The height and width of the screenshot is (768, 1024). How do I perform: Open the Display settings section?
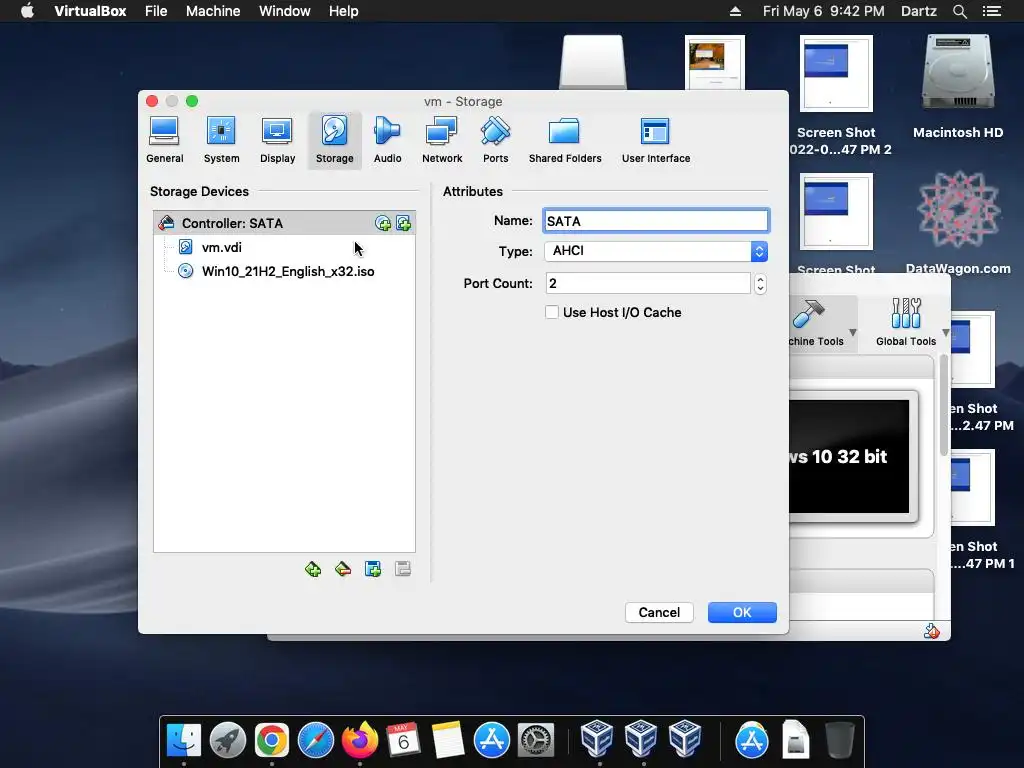tap(278, 140)
